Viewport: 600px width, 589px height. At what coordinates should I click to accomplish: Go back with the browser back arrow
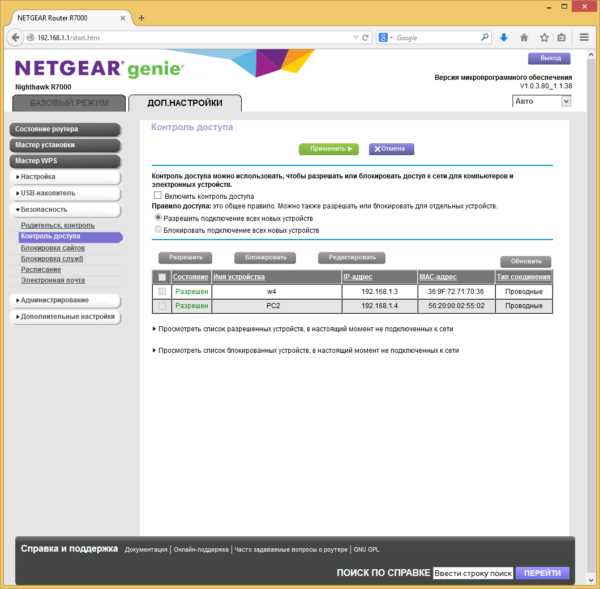pos(16,38)
